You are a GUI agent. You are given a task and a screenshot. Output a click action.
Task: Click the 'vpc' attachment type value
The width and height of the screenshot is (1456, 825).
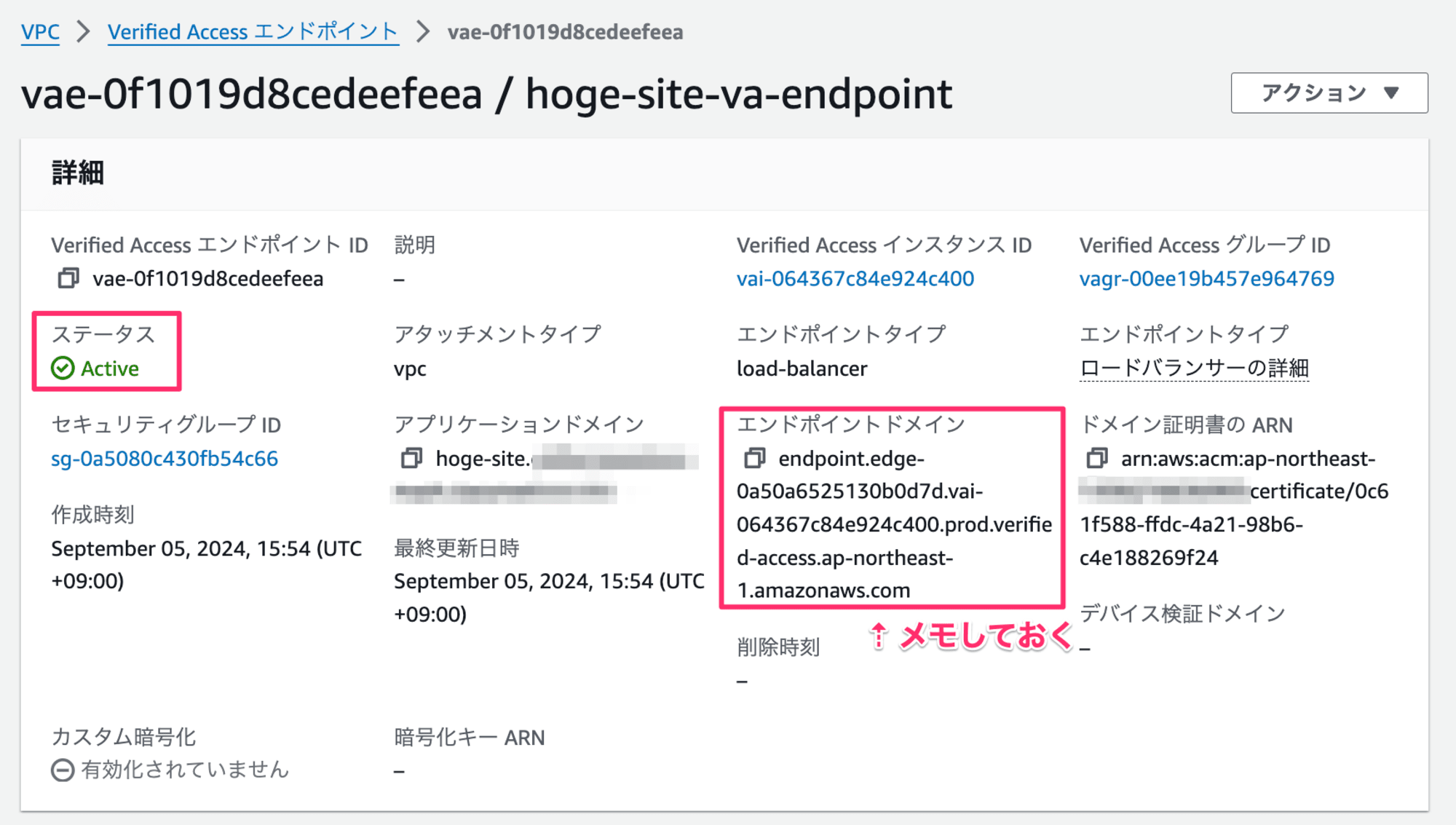tap(410, 369)
